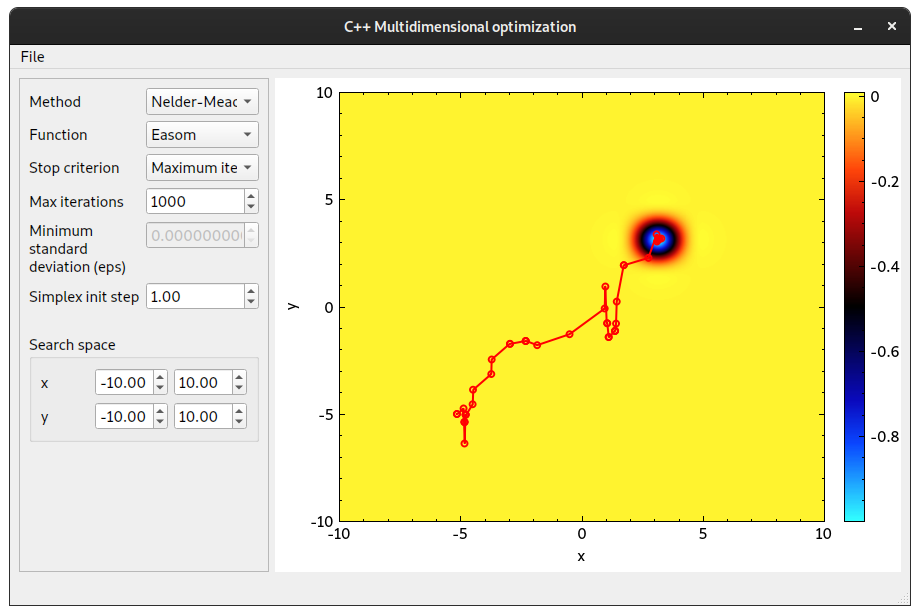Click the "Simplex init step" label
Viewport: 920px width, 615px height.
84,297
